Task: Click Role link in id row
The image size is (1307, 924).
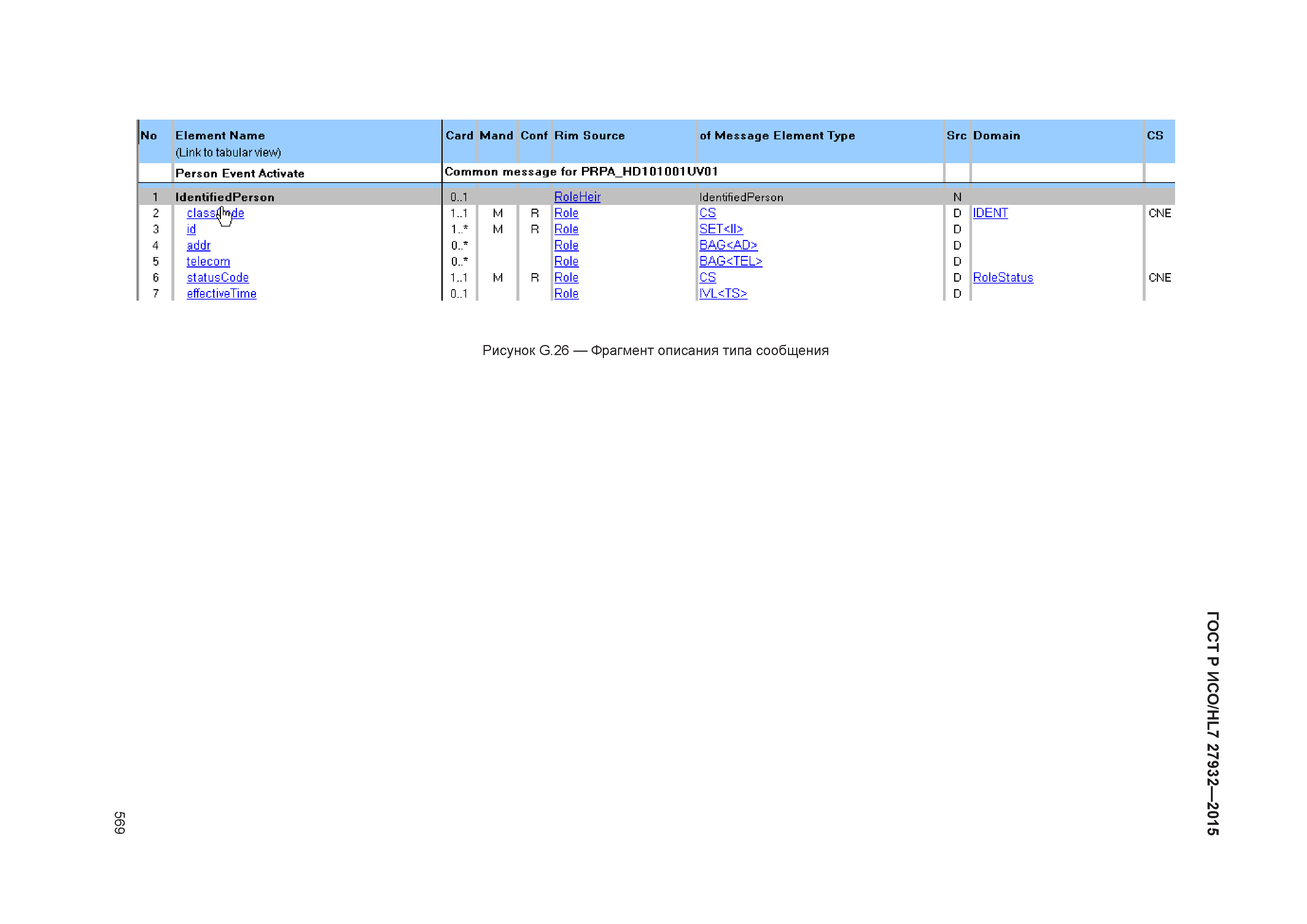Action: (566, 229)
